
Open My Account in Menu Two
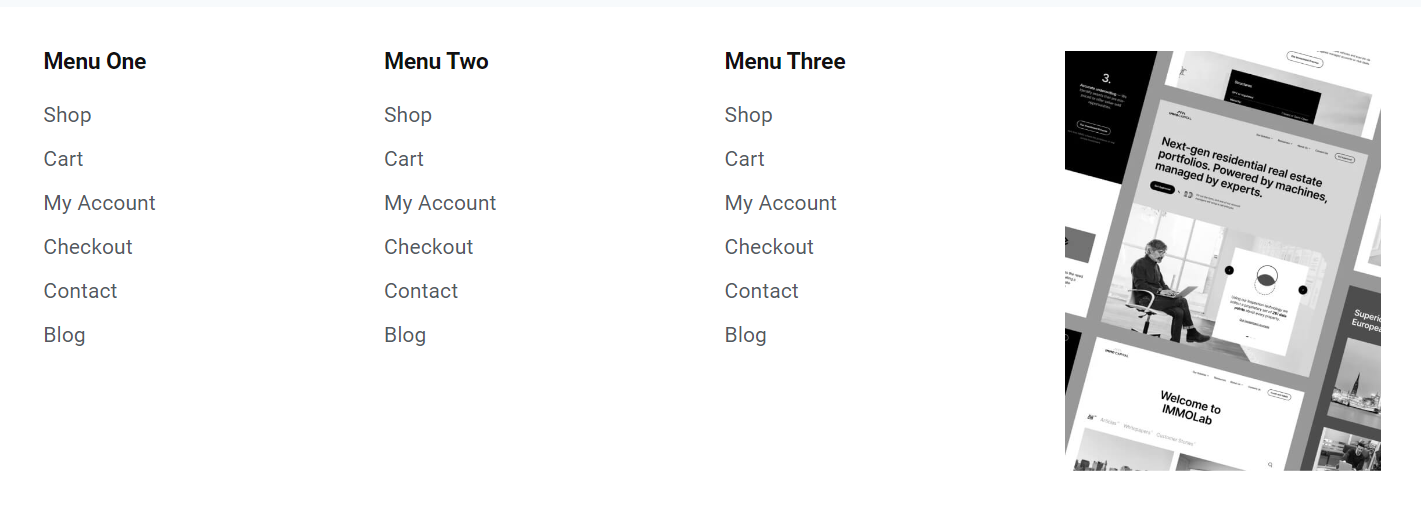440,203
